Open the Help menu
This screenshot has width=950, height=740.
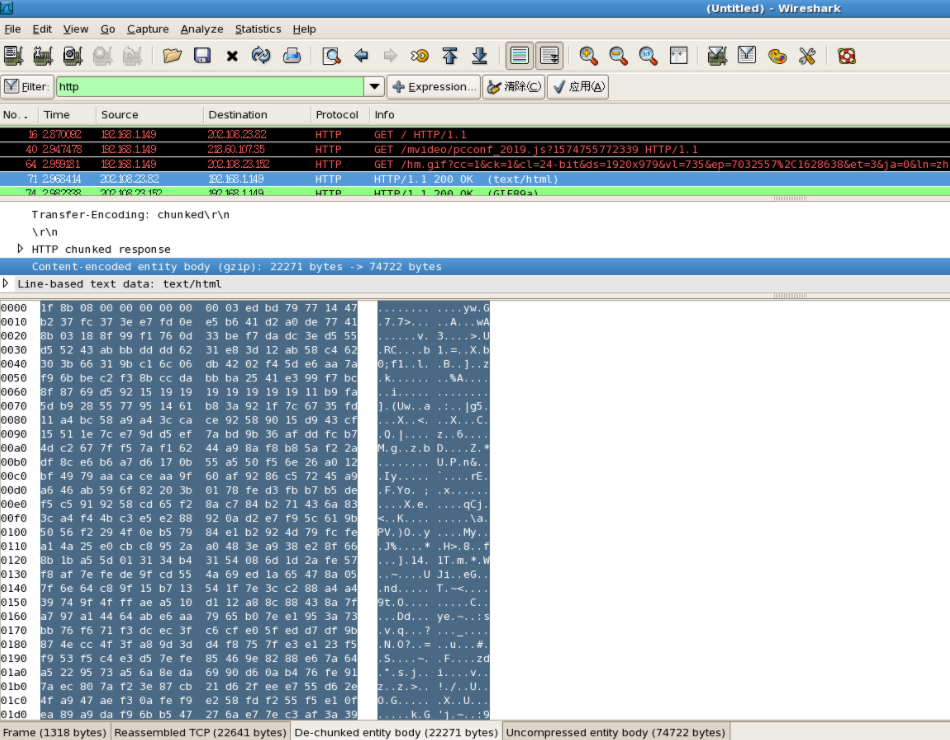pyautogui.click(x=304, y=28)
